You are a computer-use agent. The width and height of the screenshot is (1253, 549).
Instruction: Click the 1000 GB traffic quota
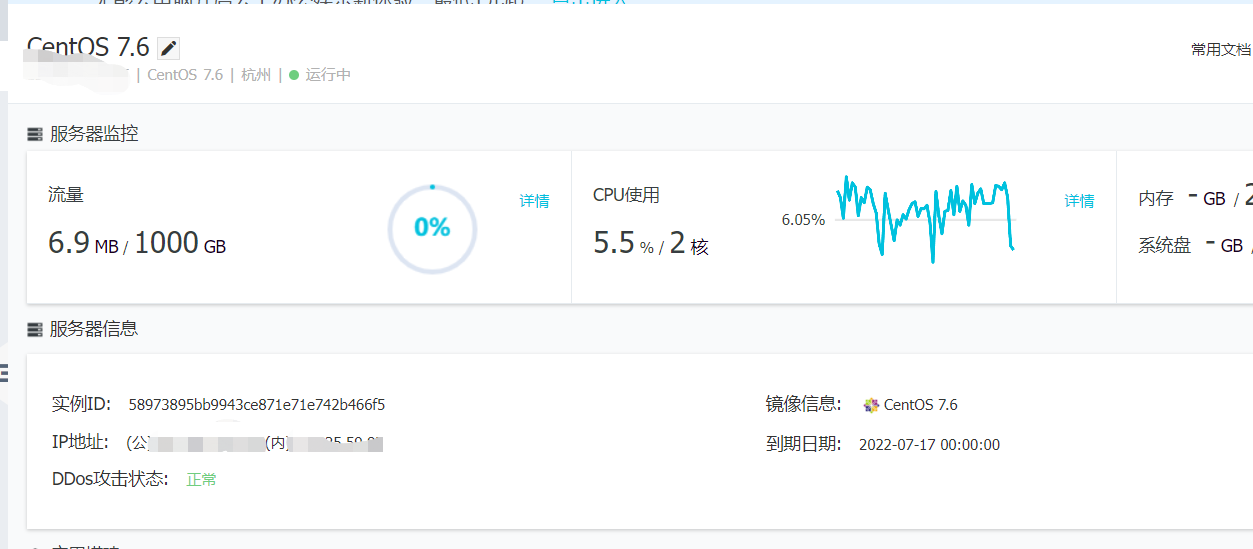pyautogui.click(x=180, y=242)
